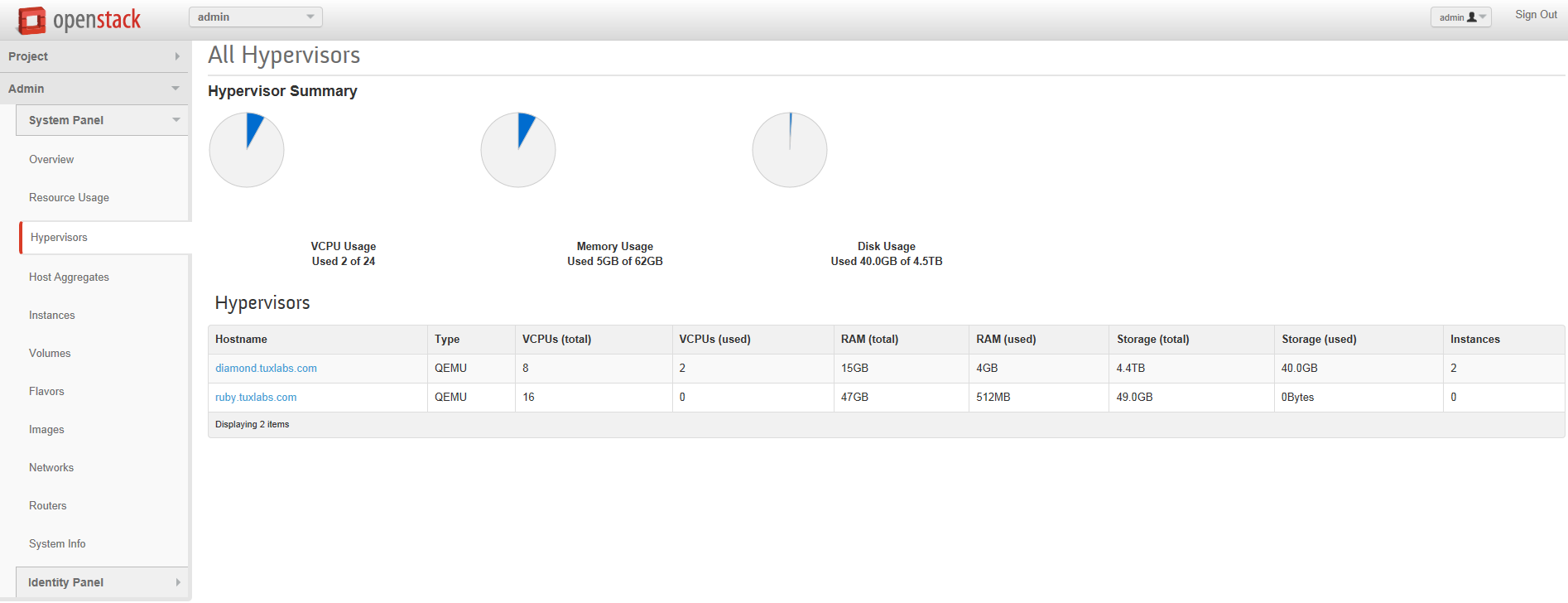Open the Routers page
The image size is (1568, 603).
(x=47, y=506)
